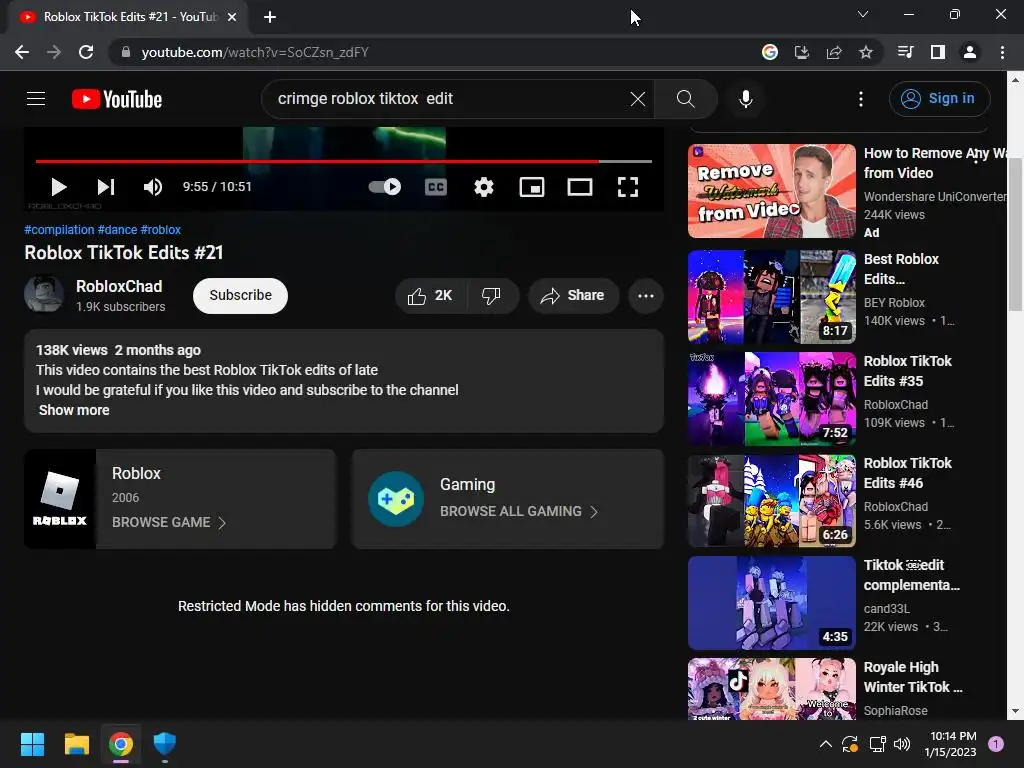Select Roblox TikTok Edits #21 tab
The width and height of the screenshot is (1024, 768).
tap(128, 17)
